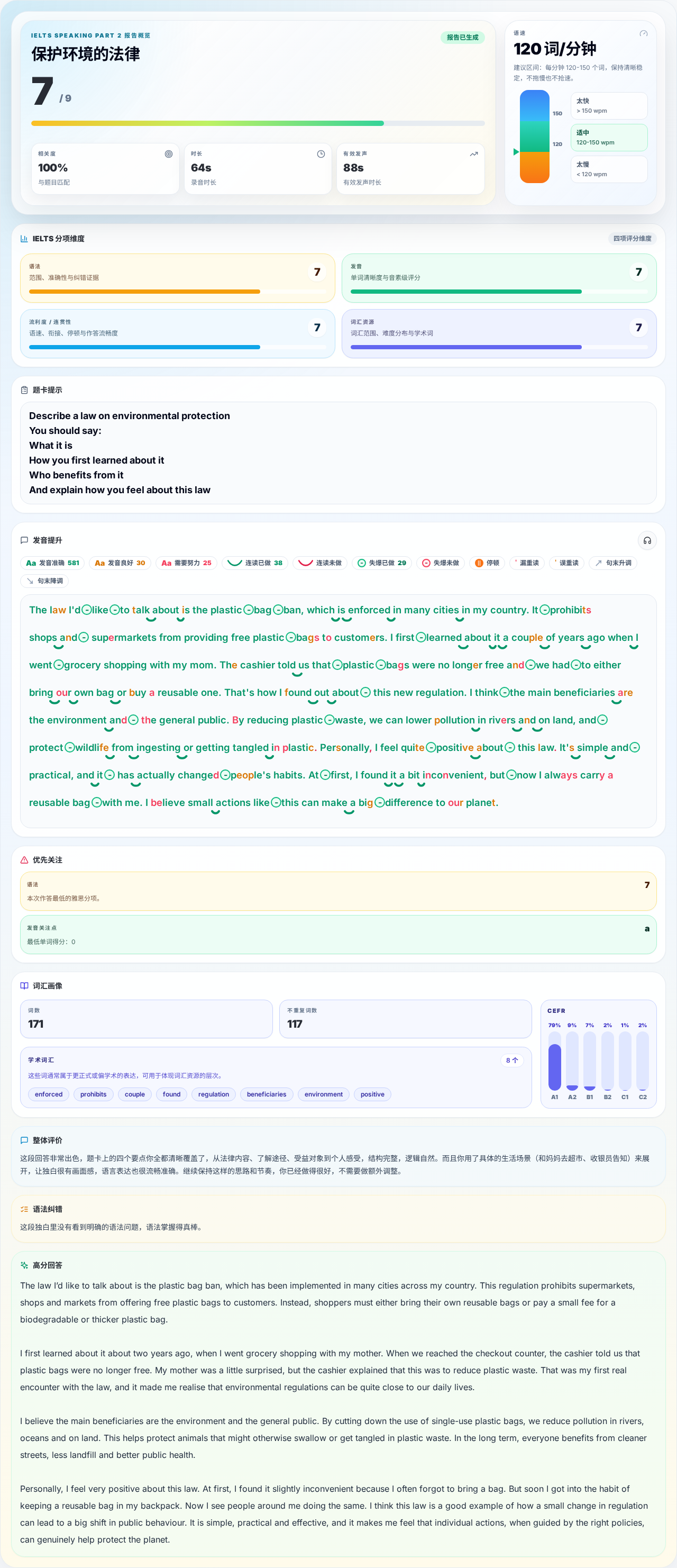Click the bar chart icon beside IELTS 分项维度

coord(24,239)
